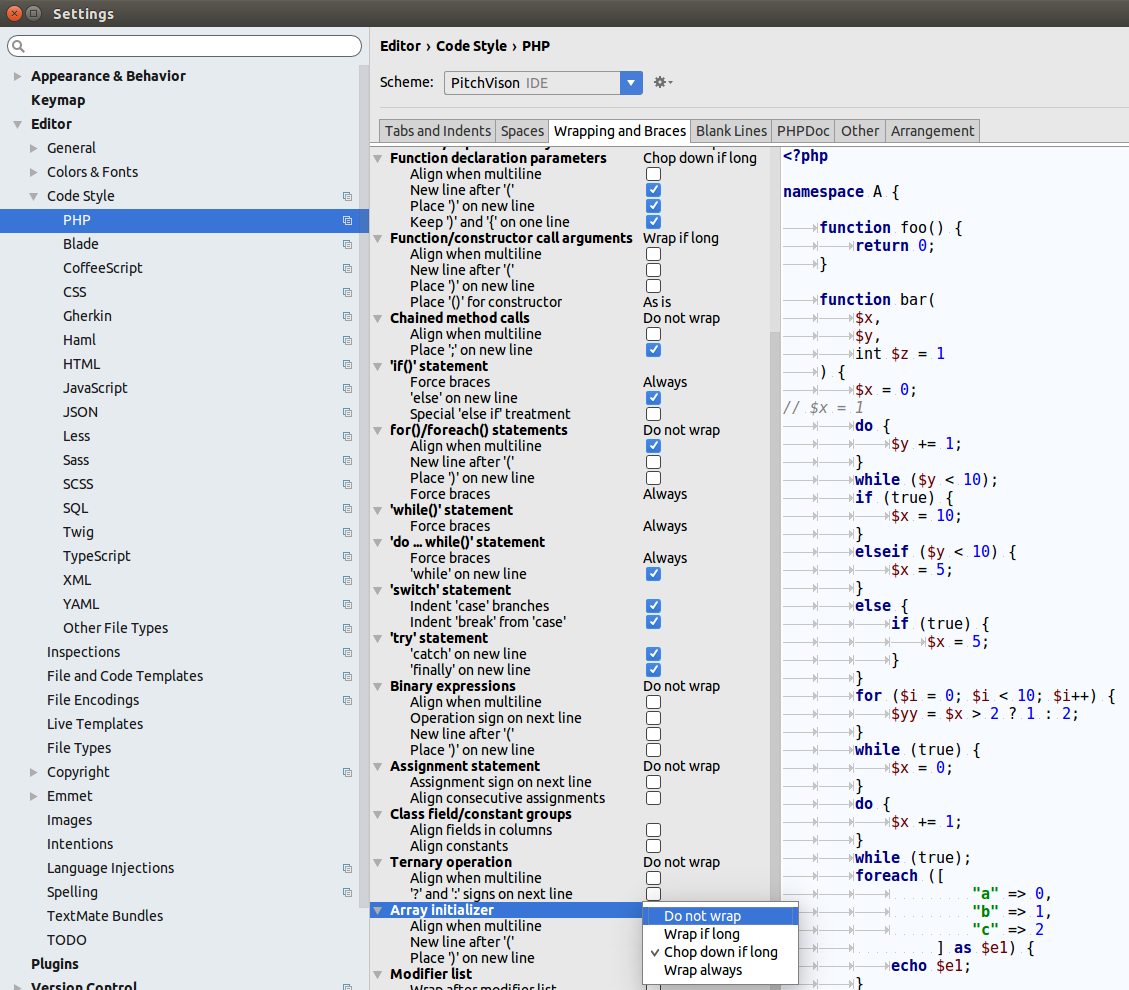The image size is (1129, 990).
Task: Click the project-level icon beside Code Style
Action: click(347, 196)
